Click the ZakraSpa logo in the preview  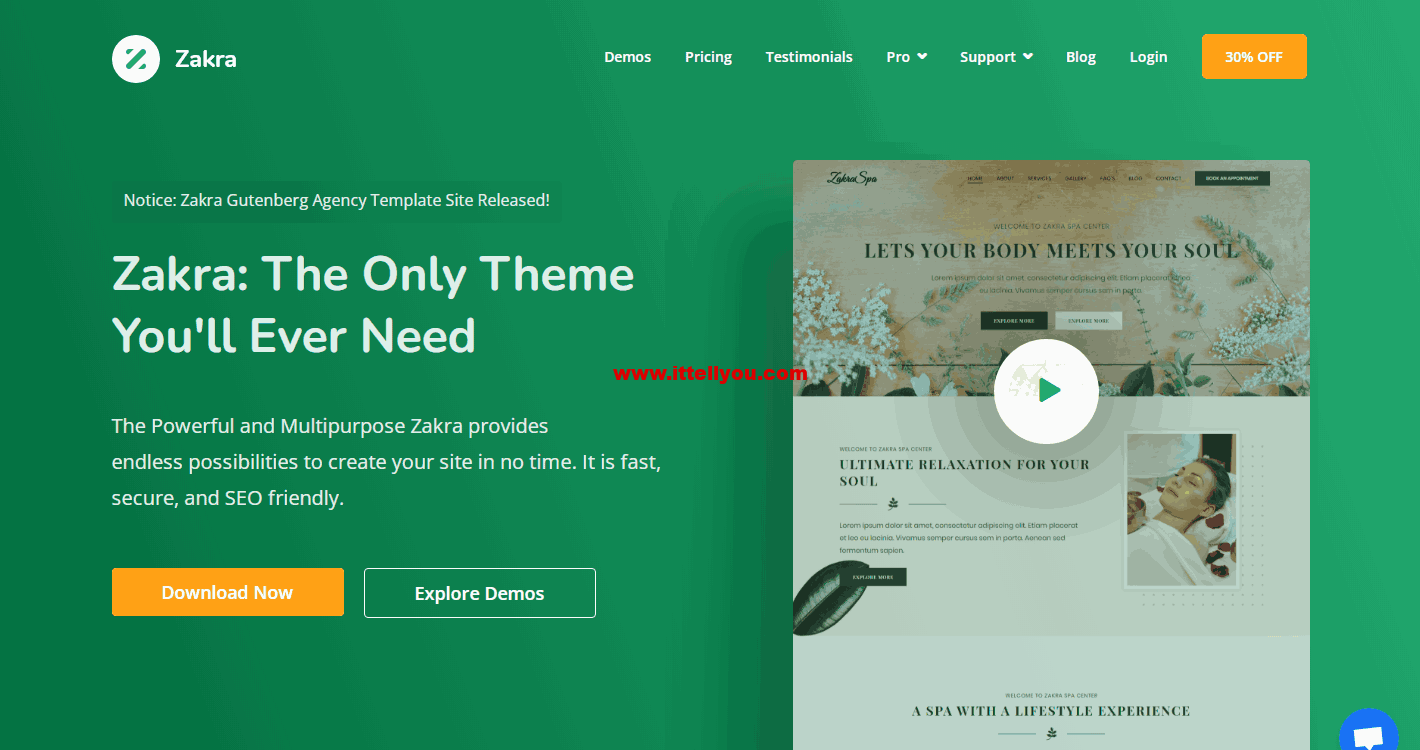click(x=852, y=178)
